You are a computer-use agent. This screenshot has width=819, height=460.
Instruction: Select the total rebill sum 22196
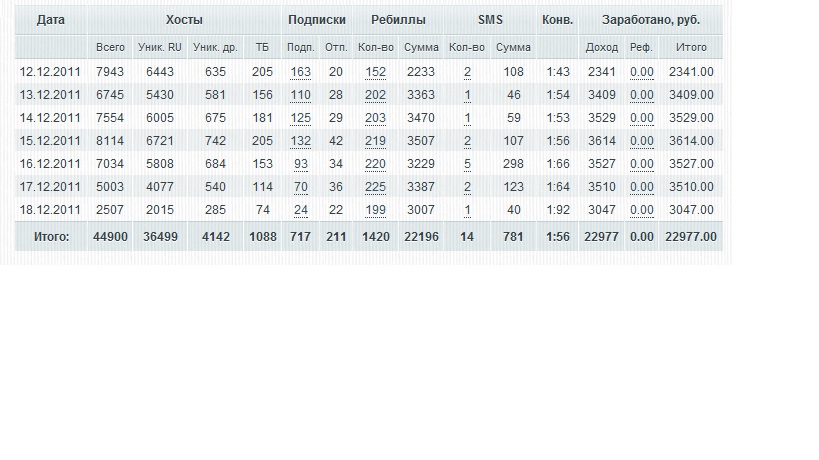(421, 237)
